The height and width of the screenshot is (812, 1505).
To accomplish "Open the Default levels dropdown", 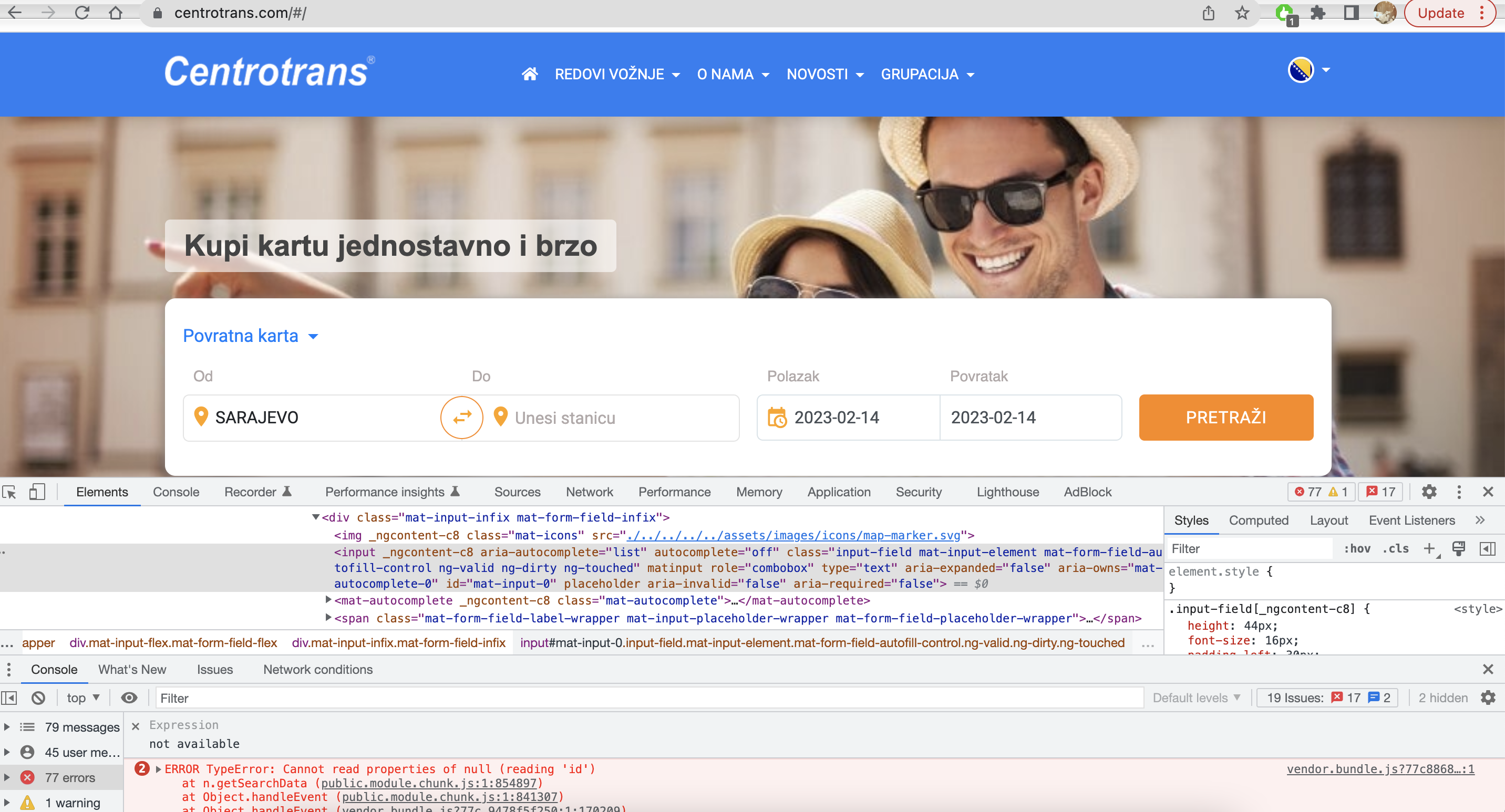I will [1195, 698].
